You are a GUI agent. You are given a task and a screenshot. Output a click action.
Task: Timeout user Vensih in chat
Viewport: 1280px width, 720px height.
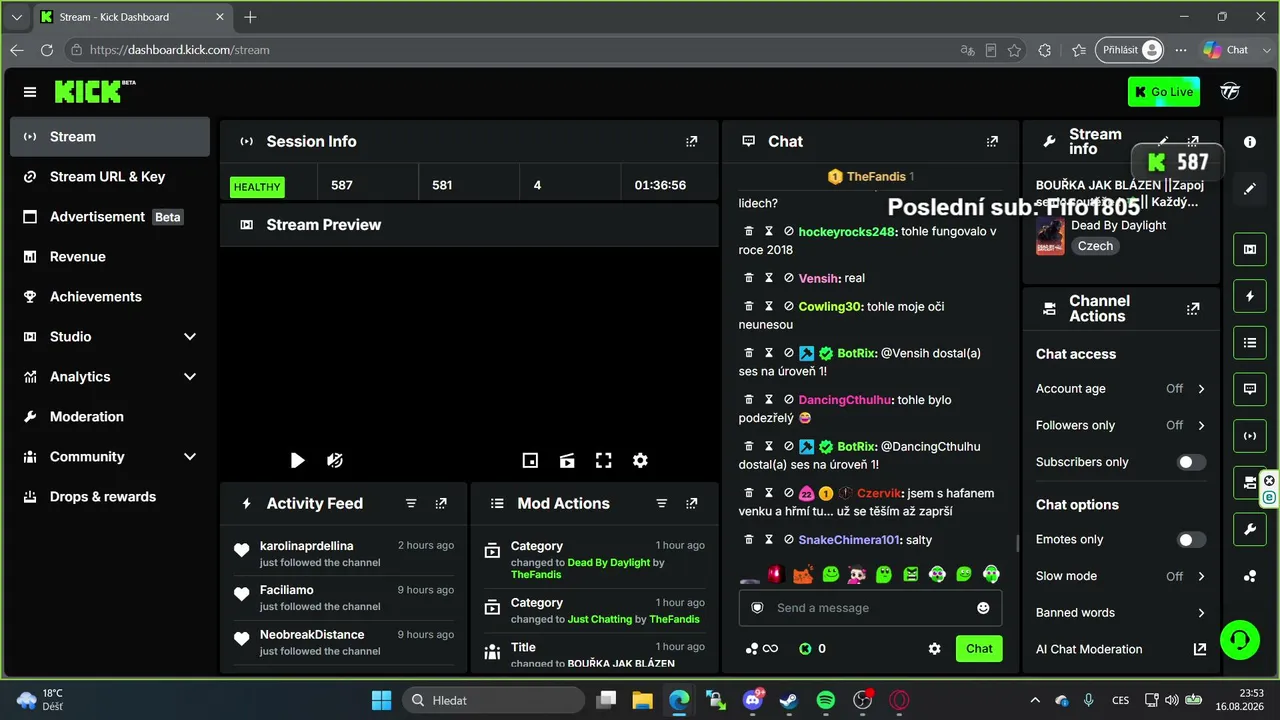pyautogui.click(x=769, y=278)
